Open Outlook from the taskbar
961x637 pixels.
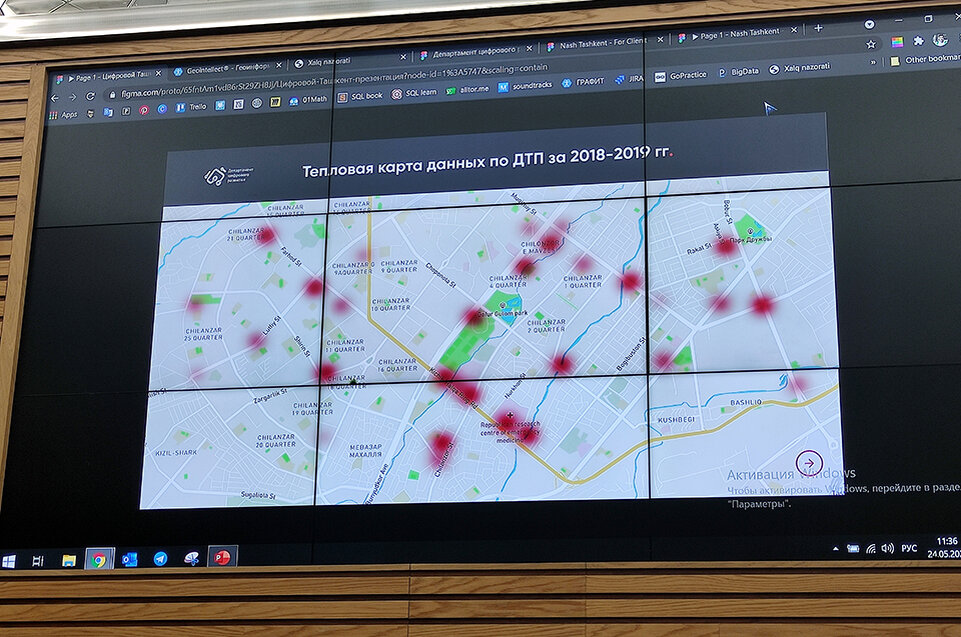(129, 559)
